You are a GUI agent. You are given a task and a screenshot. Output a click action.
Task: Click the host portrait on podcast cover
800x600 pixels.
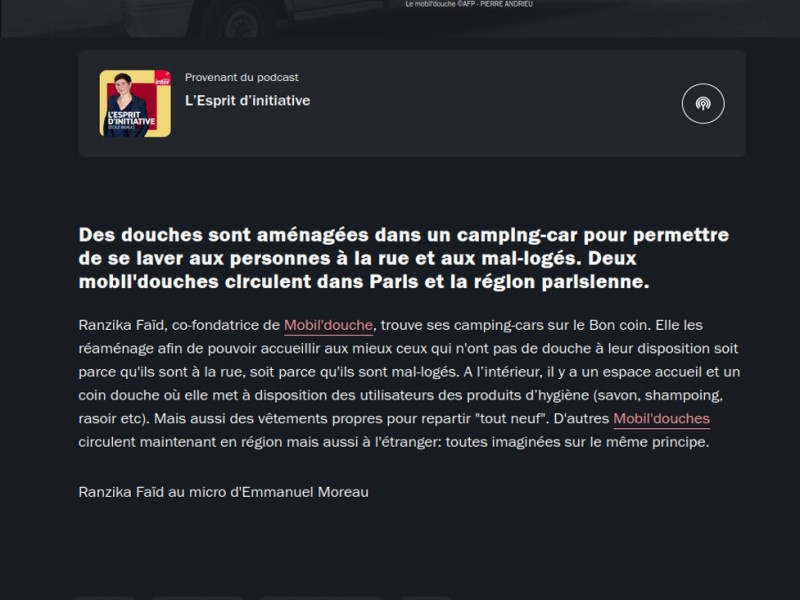[126, 104]
